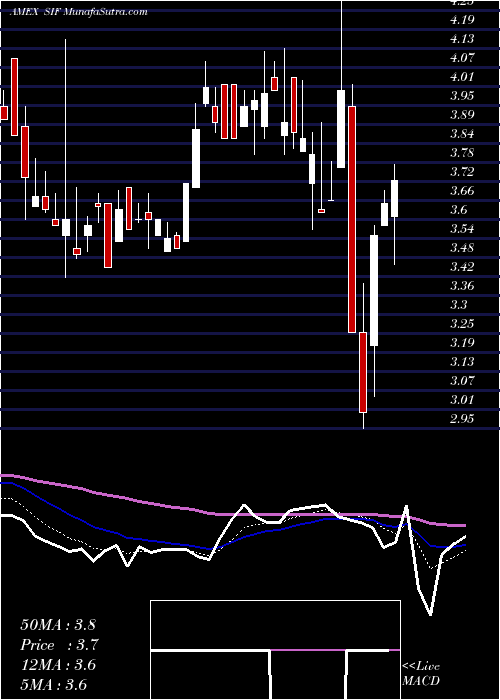Click the 4.19 price axis label
The height and width of the screenshot is (700, 500).
[462, 20]
